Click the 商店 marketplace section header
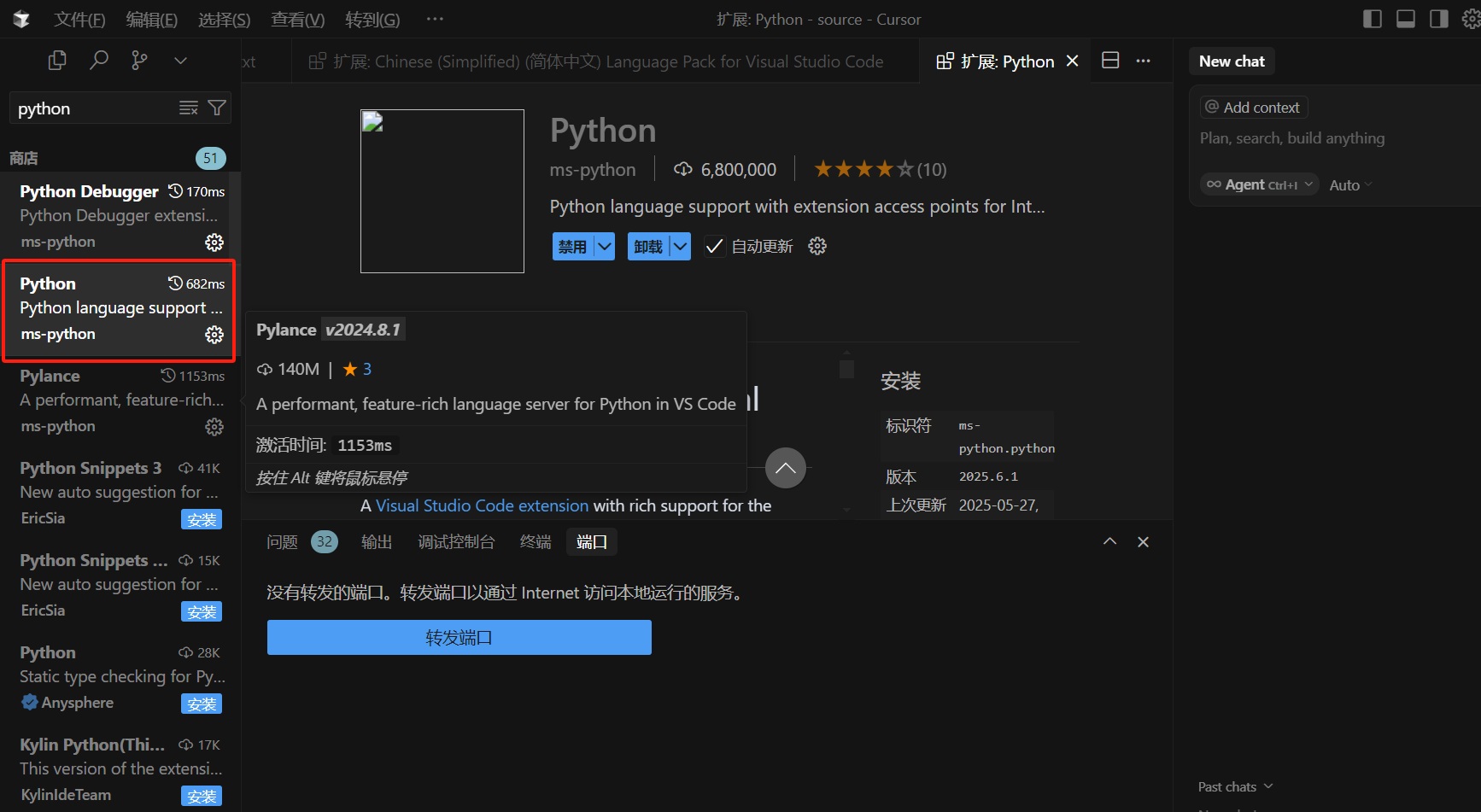Viewport: 1481px width, 812px height. tap(120, 158)
